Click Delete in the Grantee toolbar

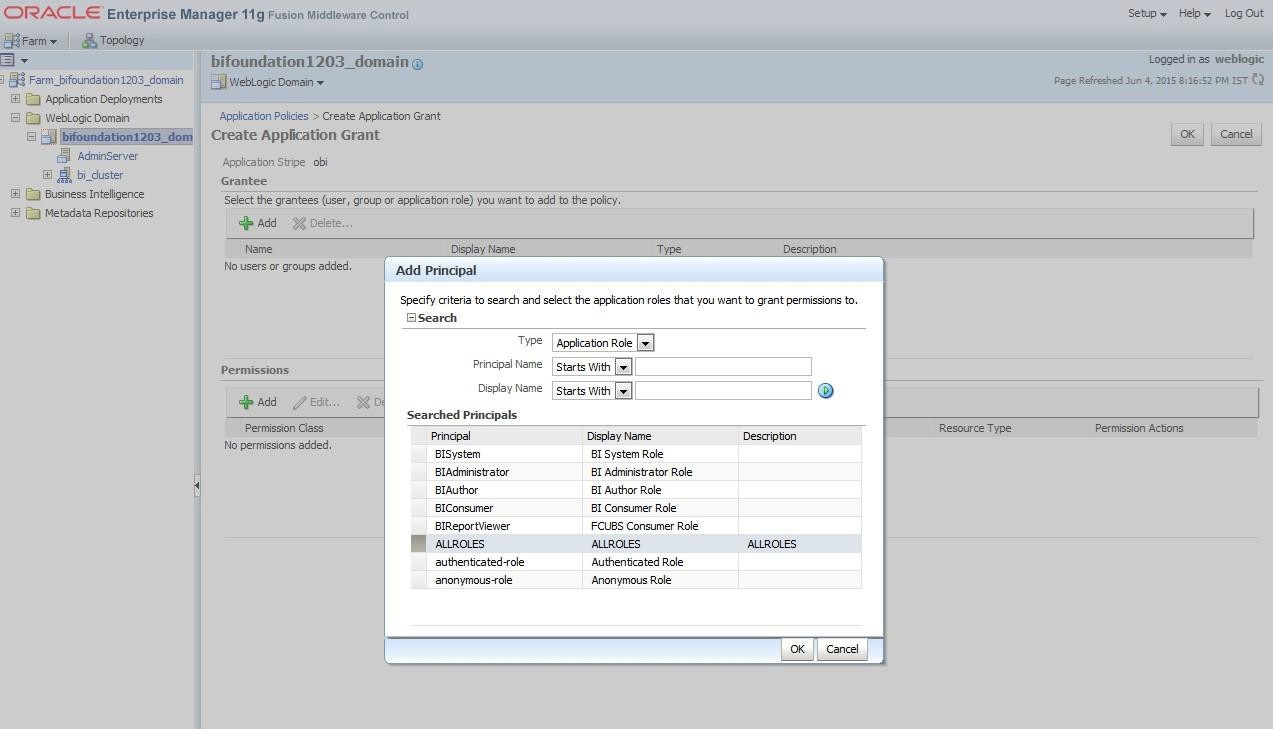[322, 223]
